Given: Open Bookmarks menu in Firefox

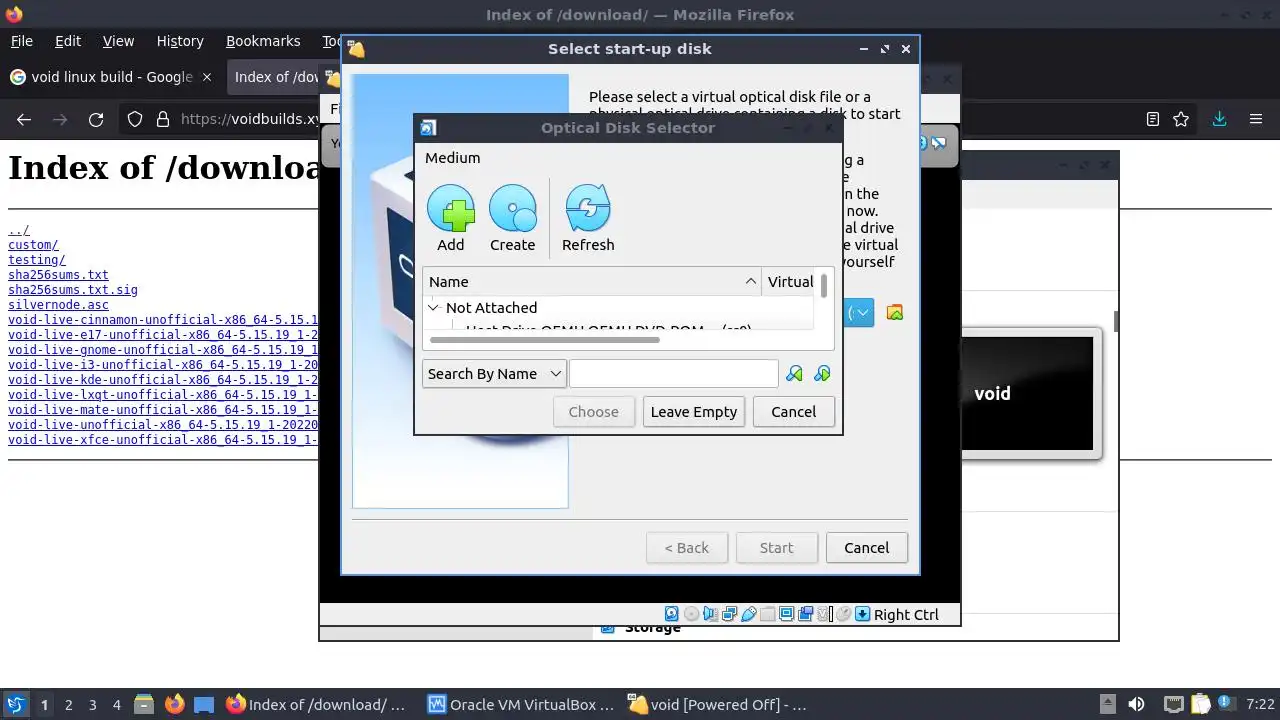Looking at the screenshot, I should 263,41.
